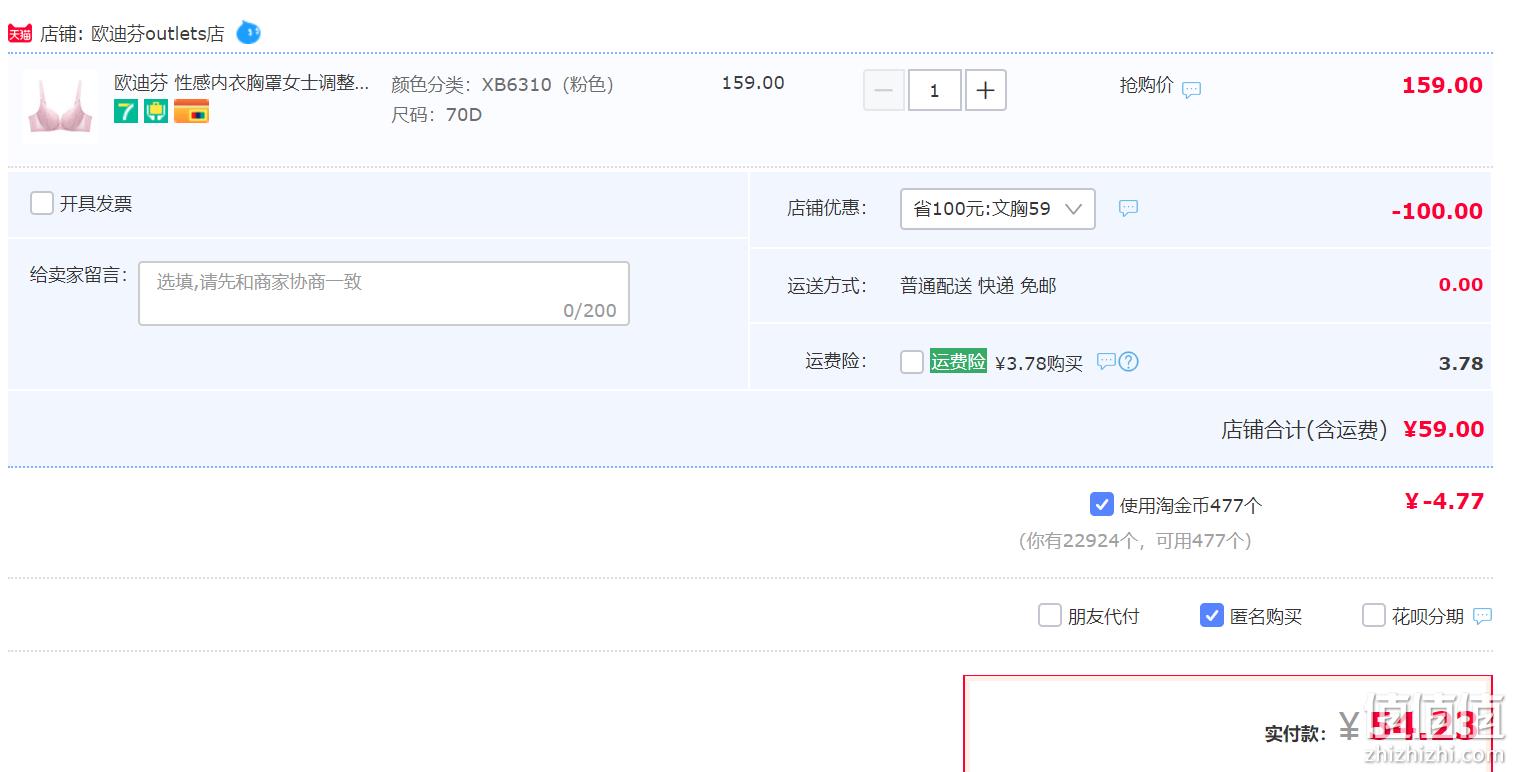Image resolution: width=1514 pixels, height=772 pixels.
Task: Check the 运费险 purchase checkbox
Action: (x=912, y=362)
